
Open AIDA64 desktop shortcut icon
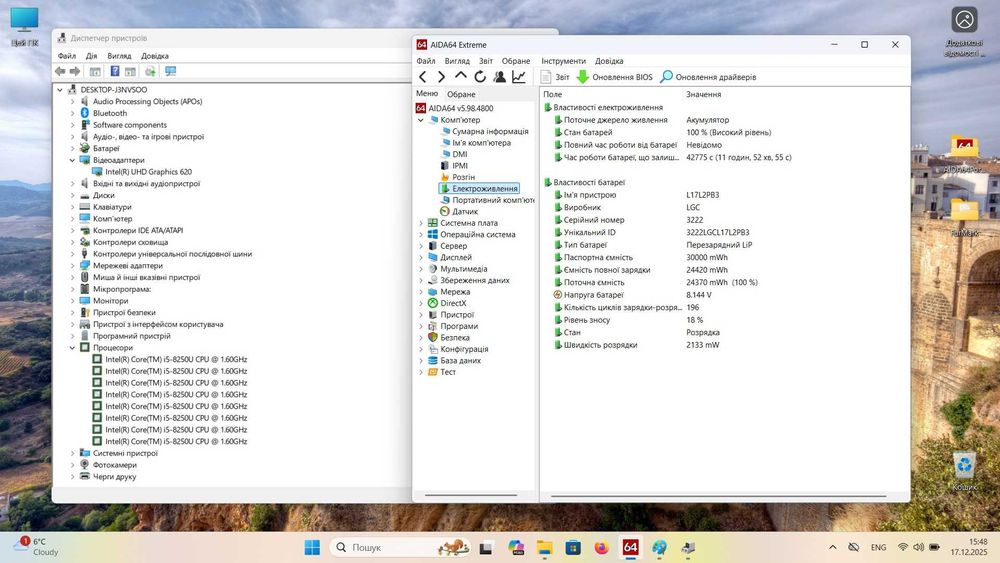964,154
